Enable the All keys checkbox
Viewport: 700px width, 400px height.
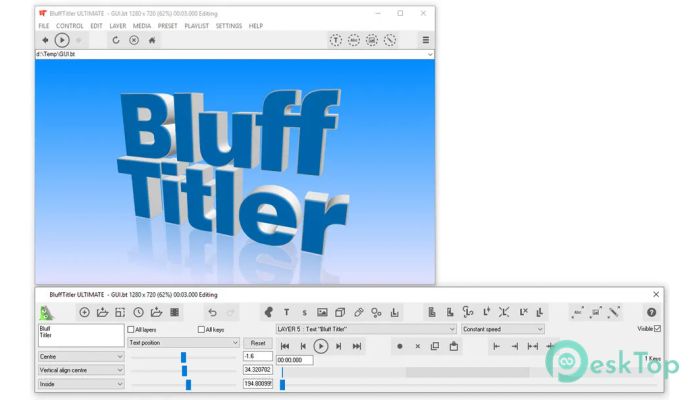point(201,329)
